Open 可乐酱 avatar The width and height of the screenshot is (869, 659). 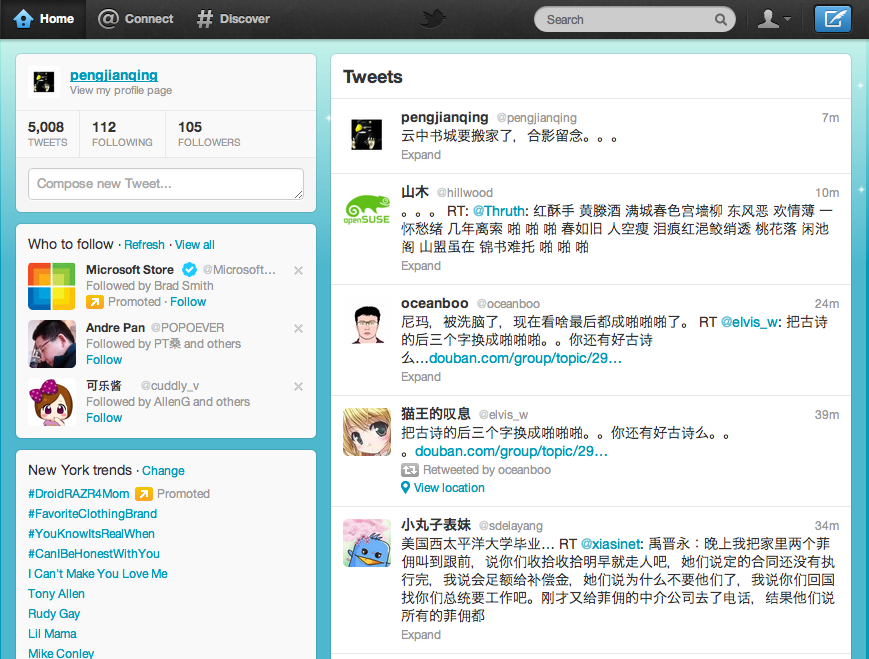click(52, 402)
